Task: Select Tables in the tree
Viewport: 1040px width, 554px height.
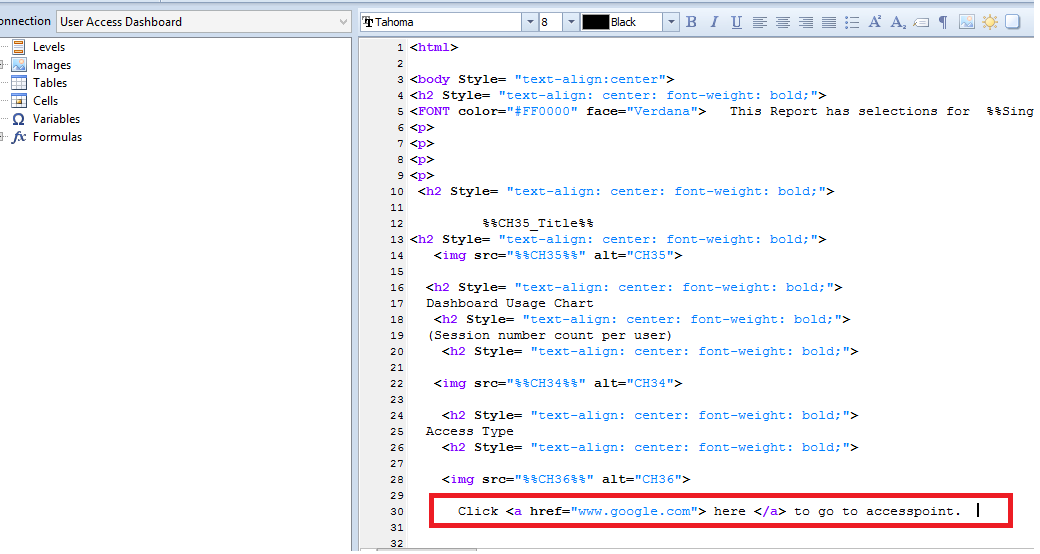Action: coord(50,83)
